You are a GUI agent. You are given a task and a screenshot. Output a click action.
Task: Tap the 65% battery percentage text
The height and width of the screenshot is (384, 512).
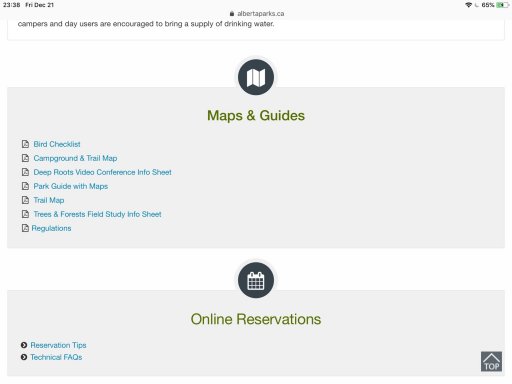(x=488, y=5)
